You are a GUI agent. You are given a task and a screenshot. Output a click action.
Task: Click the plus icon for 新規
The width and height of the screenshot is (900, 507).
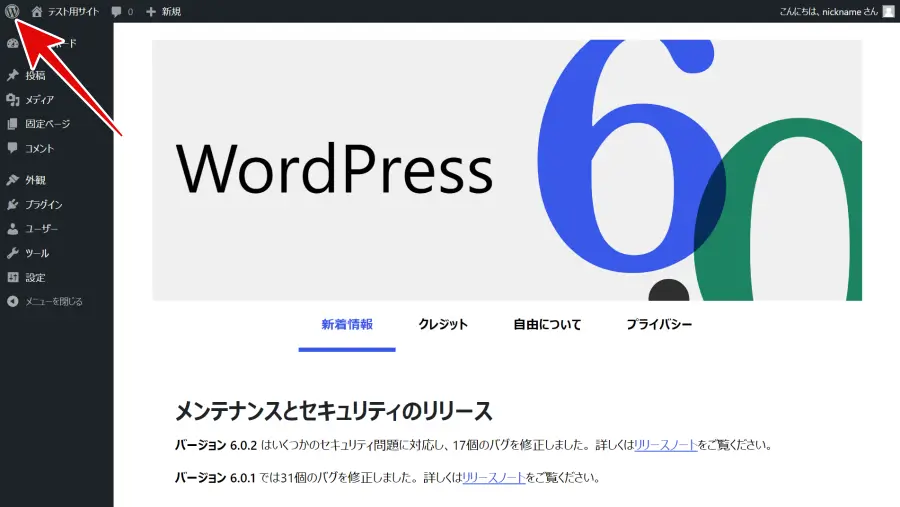point(151,11)
